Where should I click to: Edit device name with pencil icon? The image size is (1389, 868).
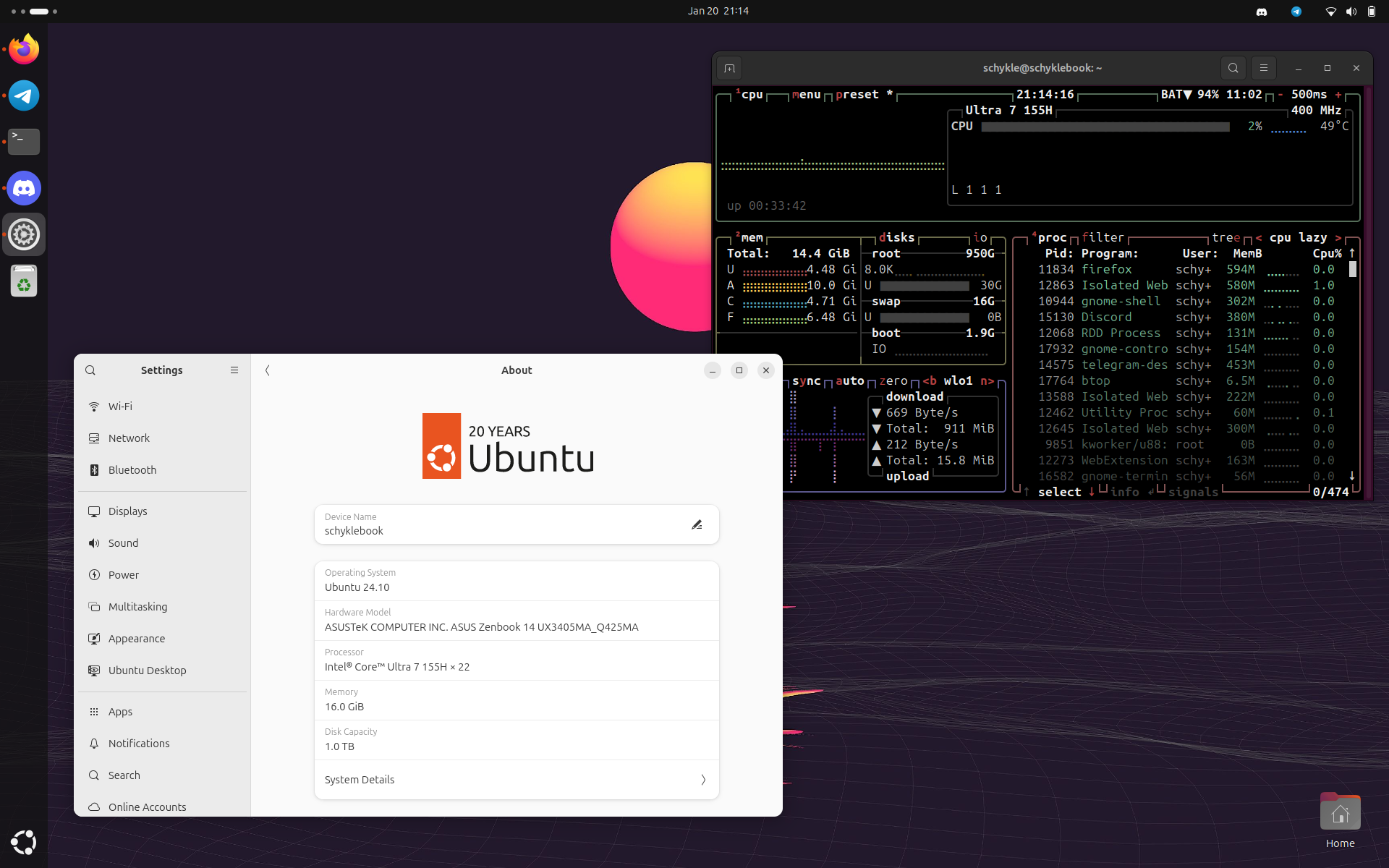click(x=697, y=524)
